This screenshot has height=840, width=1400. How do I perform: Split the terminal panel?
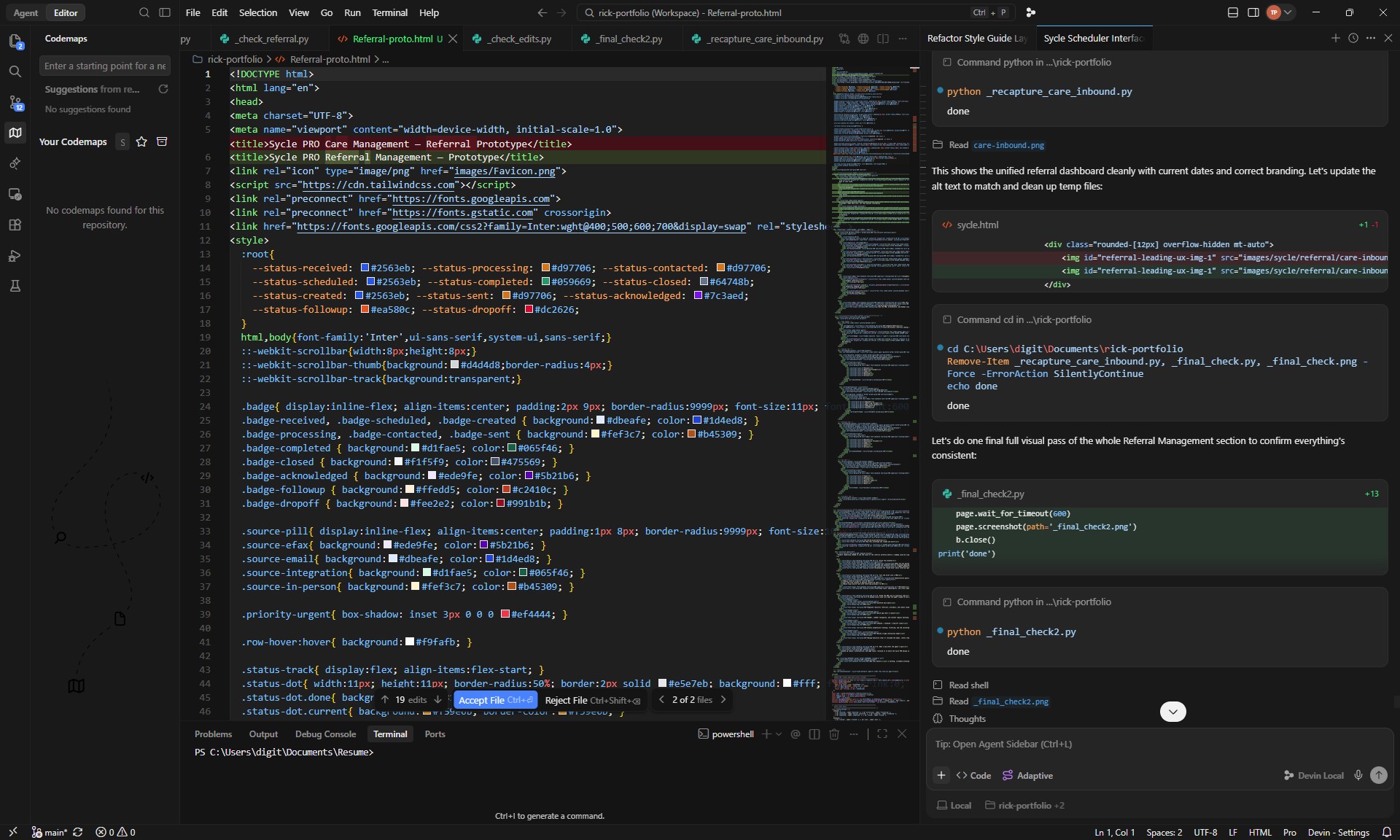pos(814,734)
